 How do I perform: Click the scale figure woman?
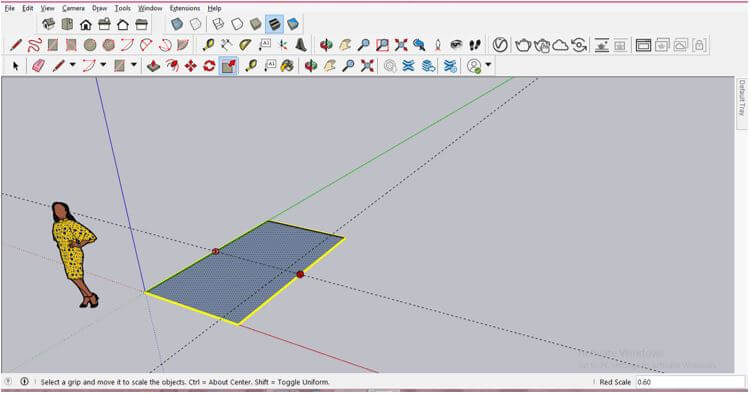tap(73, 255)
